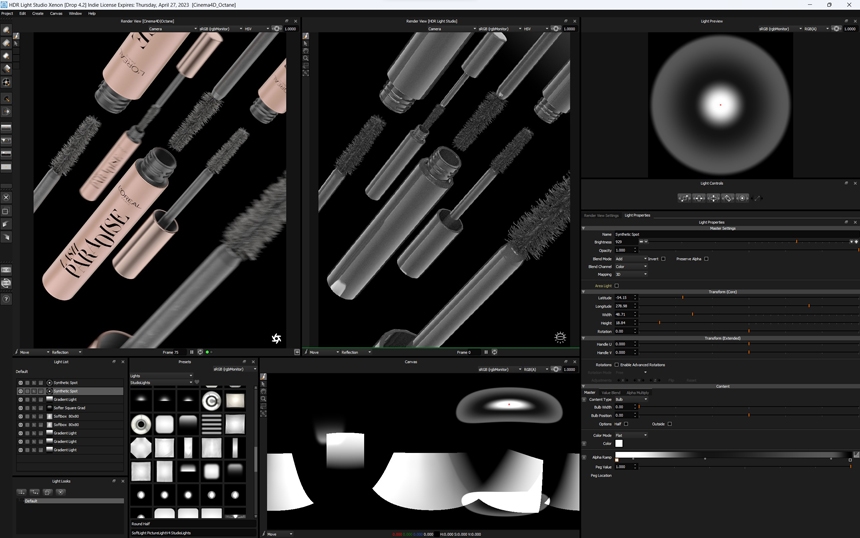Click the second Light Controls icon button
The image size is (860, 538).
coord(699,198)
